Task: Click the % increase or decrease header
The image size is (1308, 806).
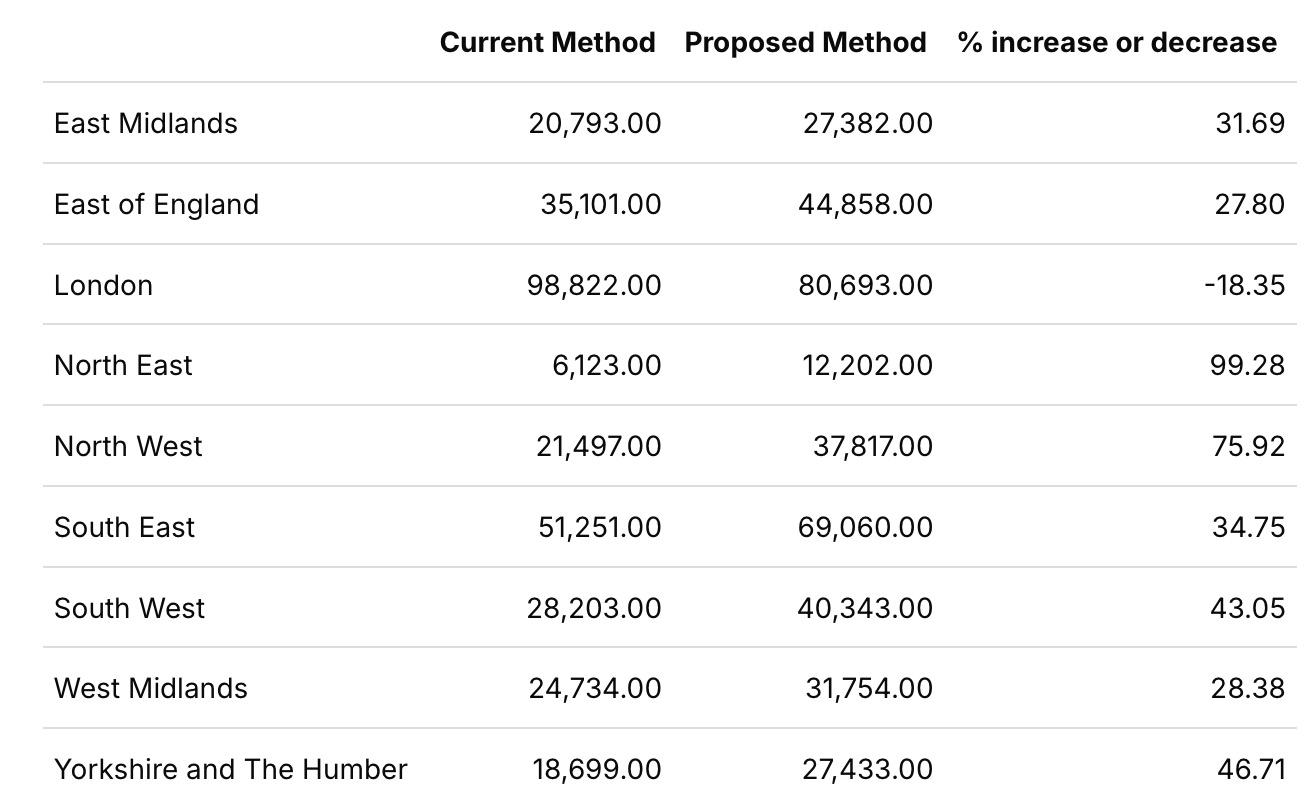Action: pyautogui.click(x=1116, y=42)
